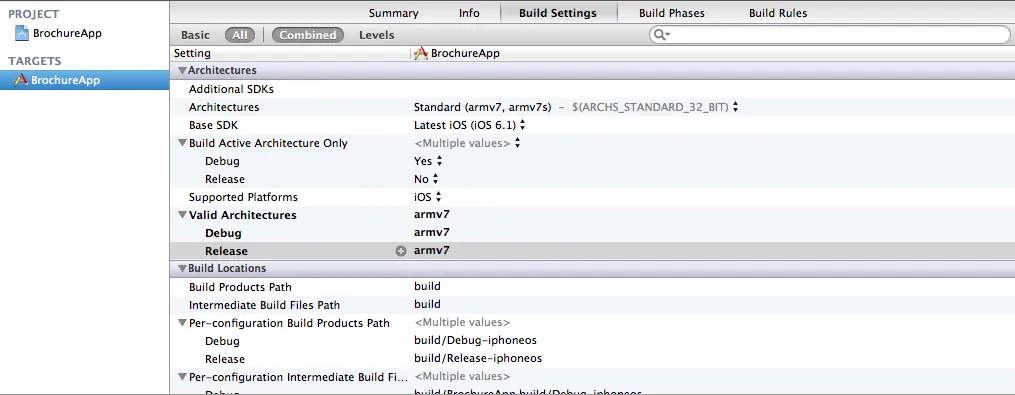This screenshot has width=1015, height=395.
Task: Click the Valid Architectures armv7 value
Action: [432, 215]
